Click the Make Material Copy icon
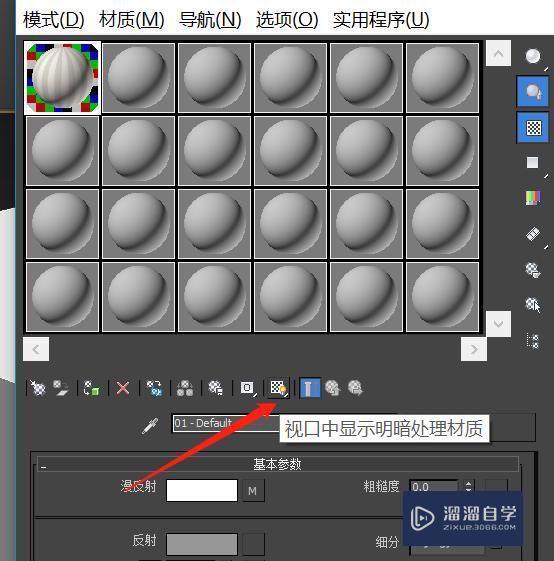Image resolution: width=554 pixels, height=561 pixels. 154,388
